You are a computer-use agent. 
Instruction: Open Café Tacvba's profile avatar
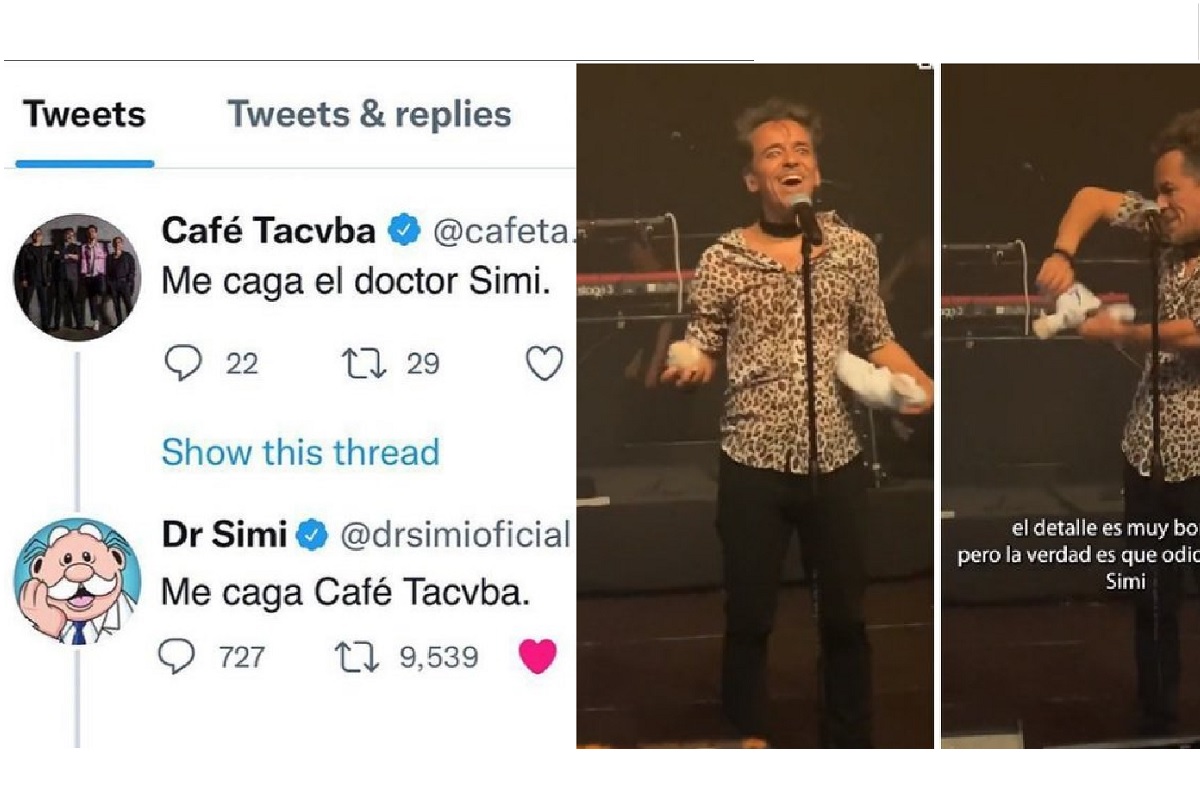point(77,276)
